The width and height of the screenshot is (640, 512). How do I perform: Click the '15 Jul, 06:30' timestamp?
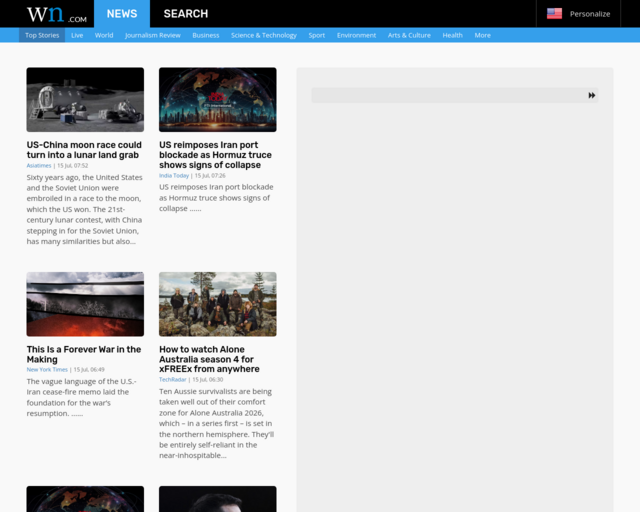pos(208,379)
